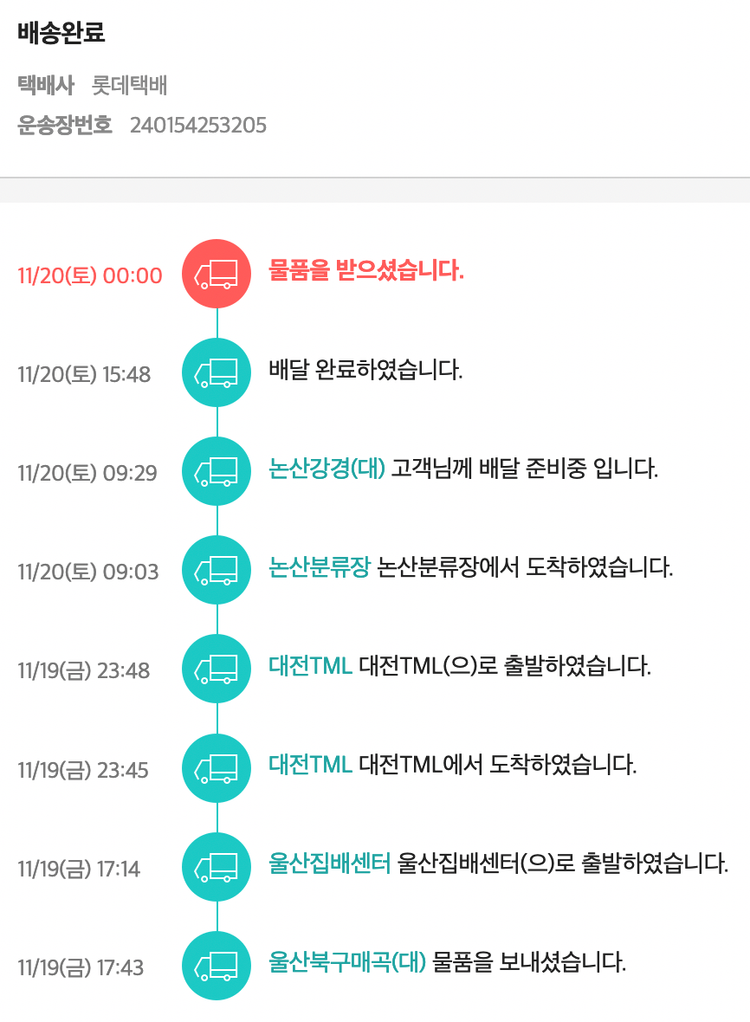The width and height of the screenshot is (750, 1022).
Task: Click the truck icon beside 울산북구매곡(대)
Action: coord(216,965)
